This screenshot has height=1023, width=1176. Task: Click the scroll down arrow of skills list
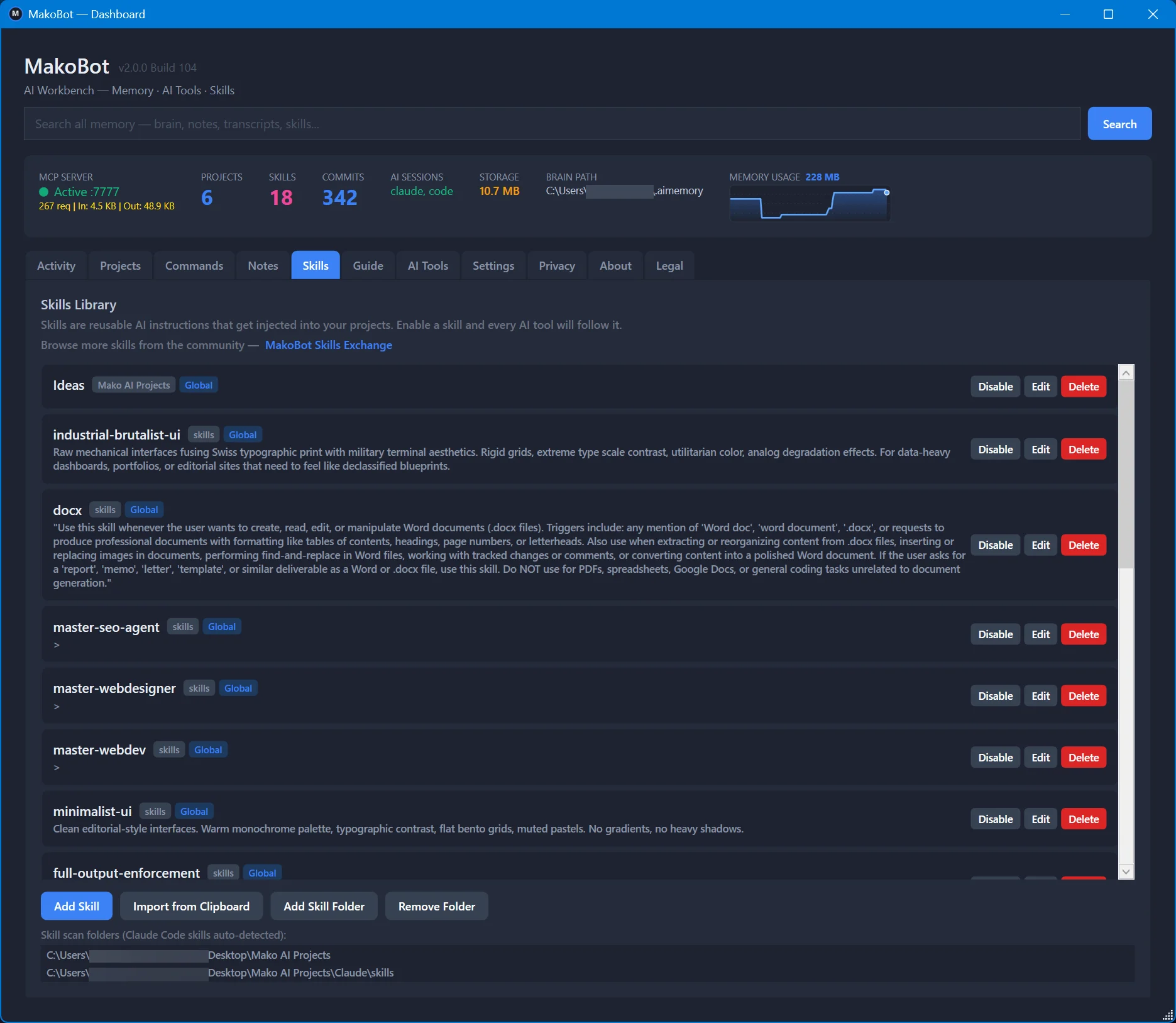[x=1126, y=871]
